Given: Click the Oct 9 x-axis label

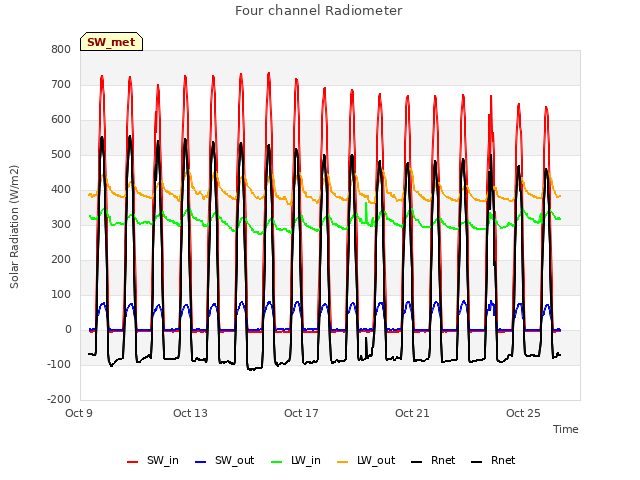Looking at the screenshot, I should tap(79, 413).
